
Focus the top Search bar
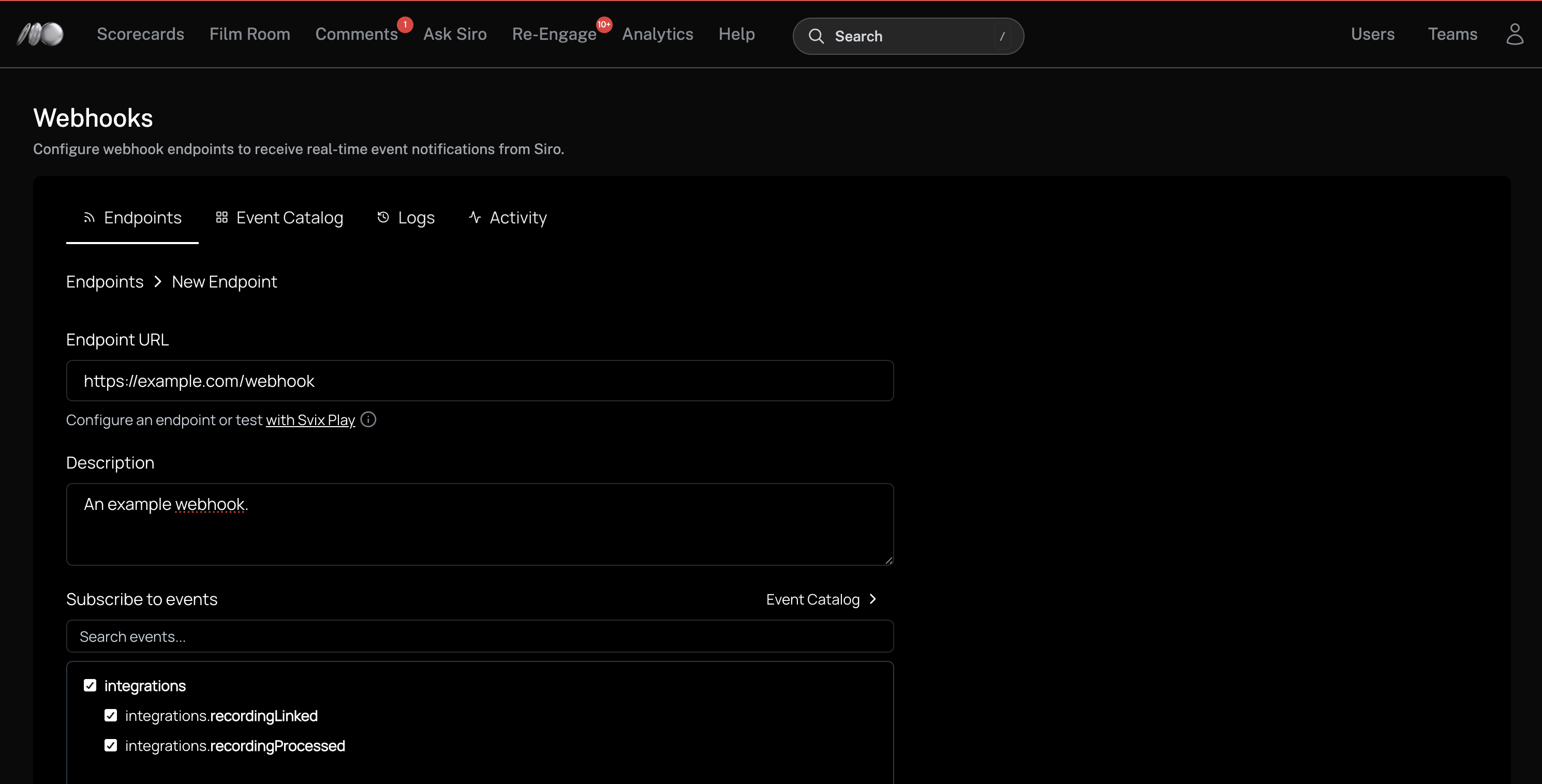908,36
